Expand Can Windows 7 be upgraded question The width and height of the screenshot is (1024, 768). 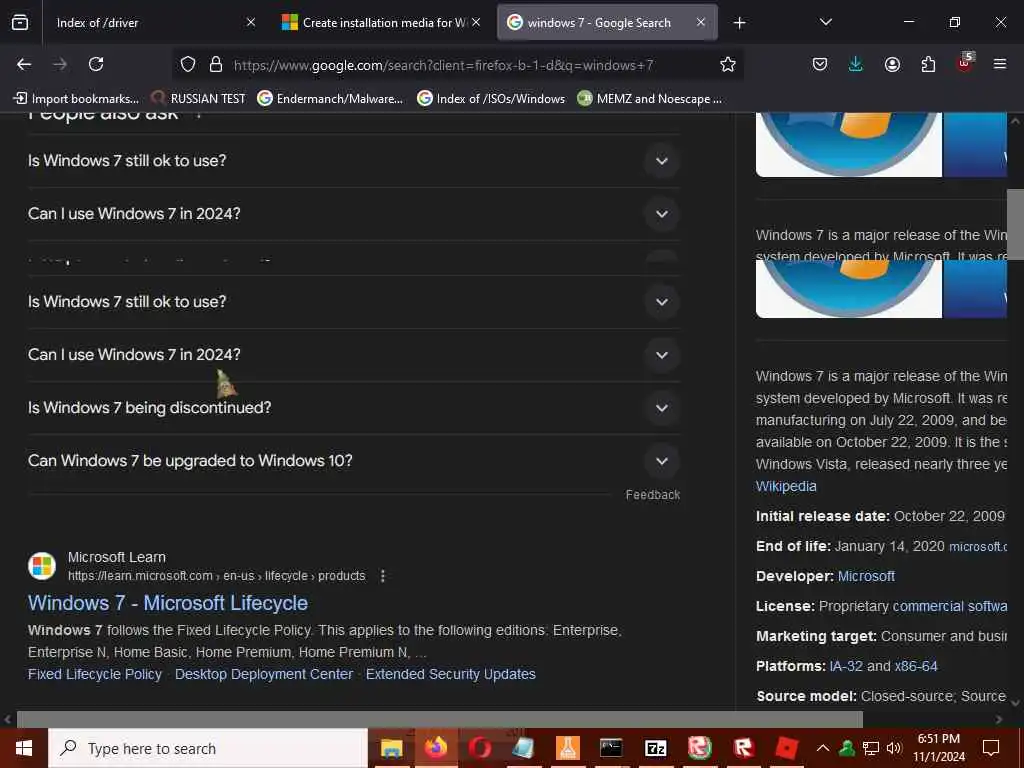click(353, 460)
